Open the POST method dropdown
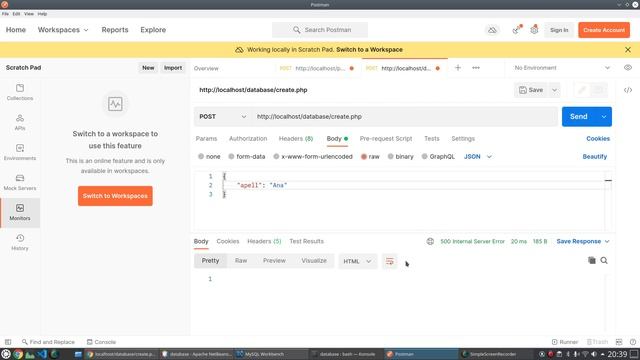 click(x=222, y=117)
